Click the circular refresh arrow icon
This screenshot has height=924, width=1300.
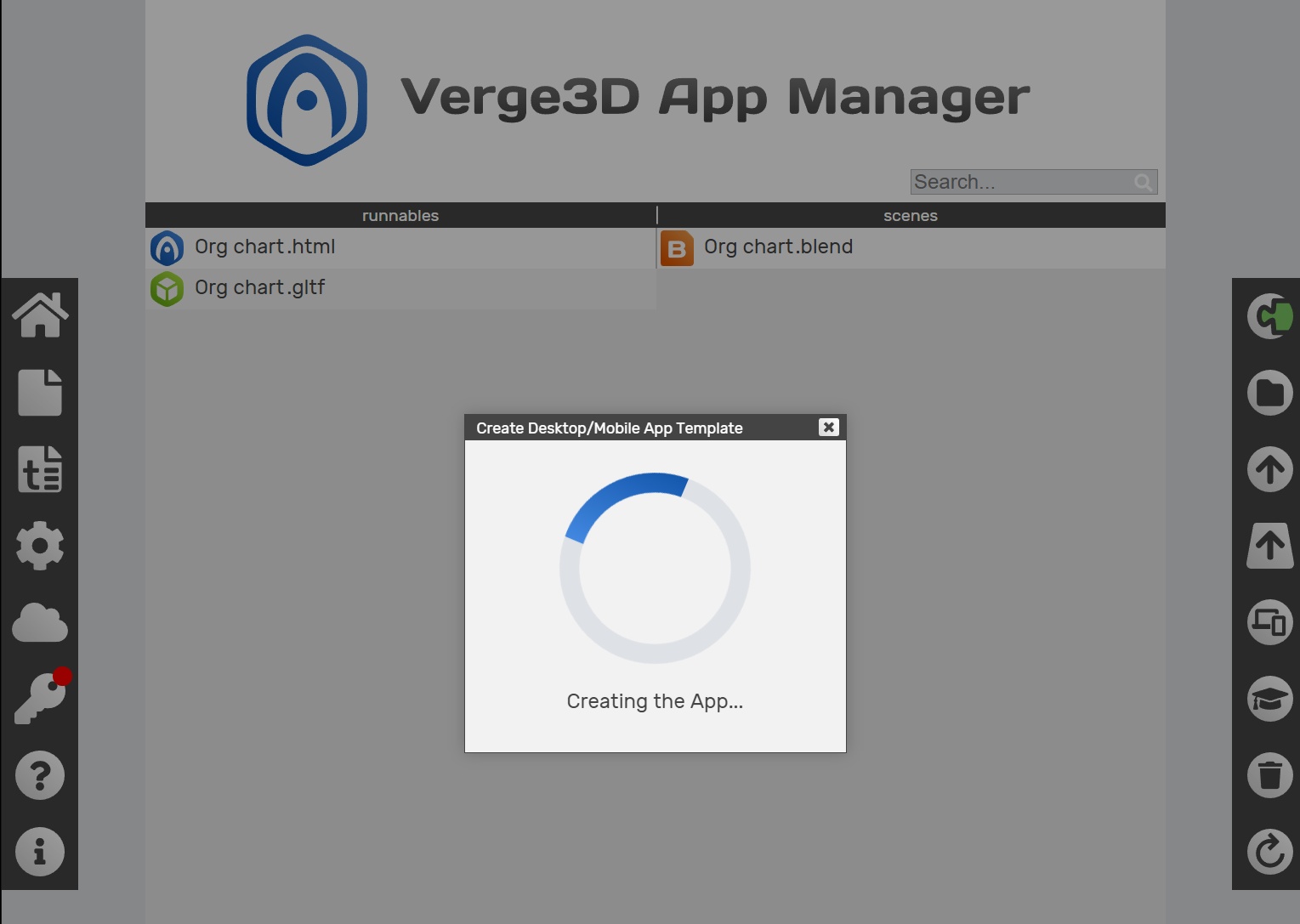(x=1270, y=852)
